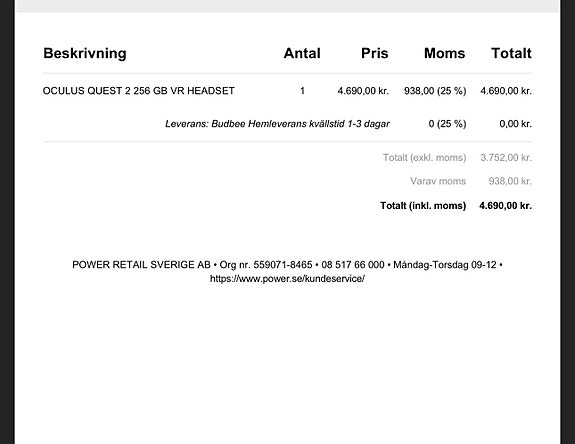Open the power.se kundeservice link
This screenshot has width=575, height=444.
[287, 279]
